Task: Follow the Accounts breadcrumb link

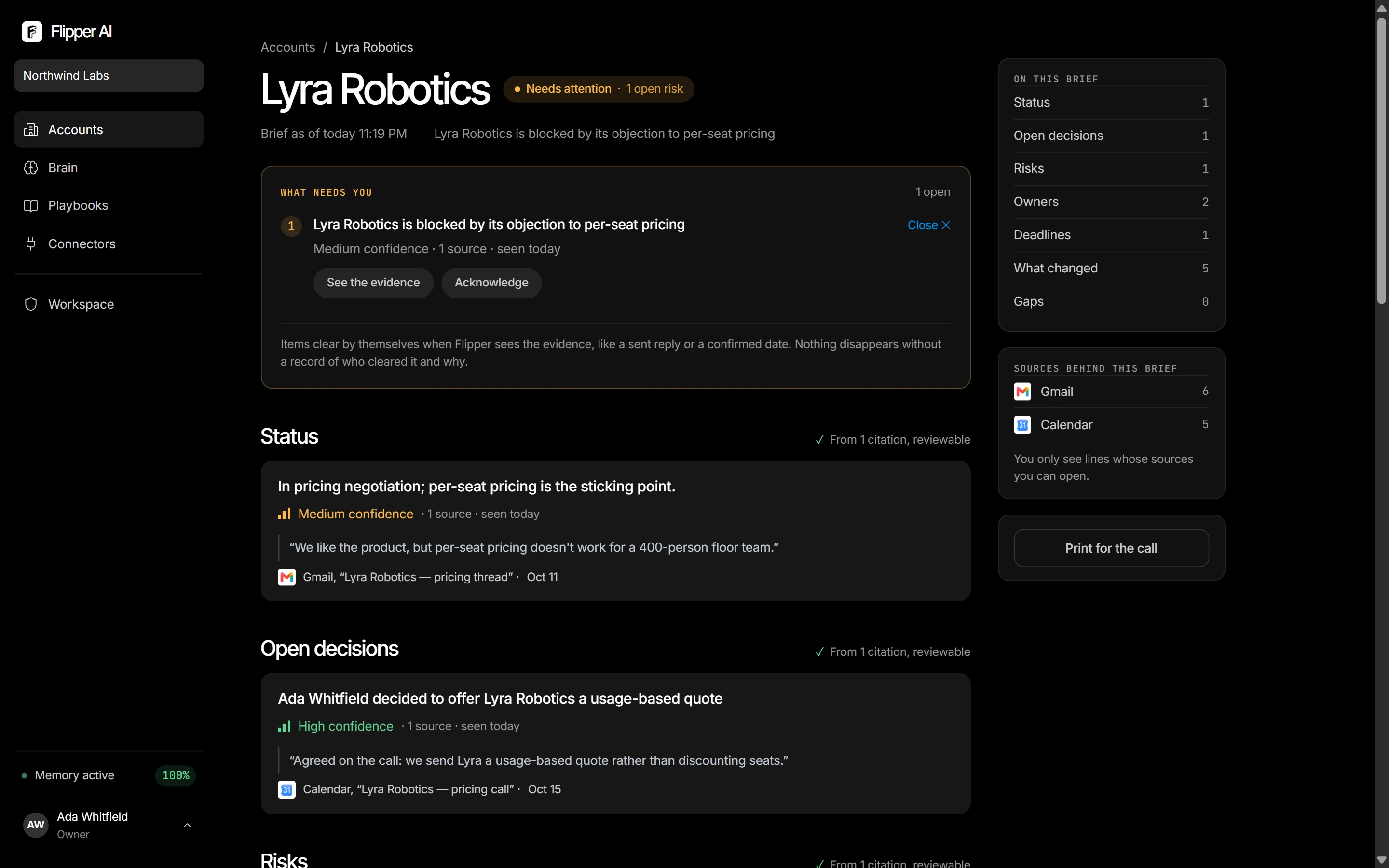Action: pyautogui.click(x=287, y=47)
